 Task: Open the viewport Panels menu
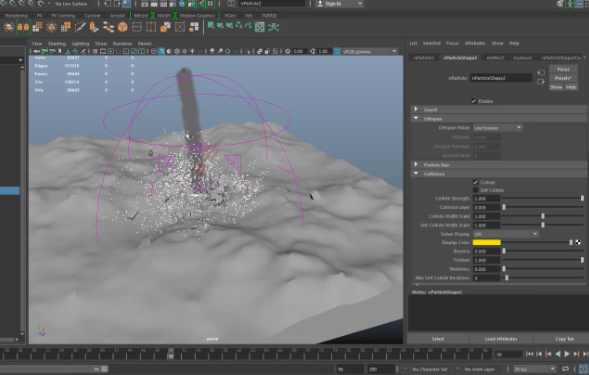[x=145, y=44]
